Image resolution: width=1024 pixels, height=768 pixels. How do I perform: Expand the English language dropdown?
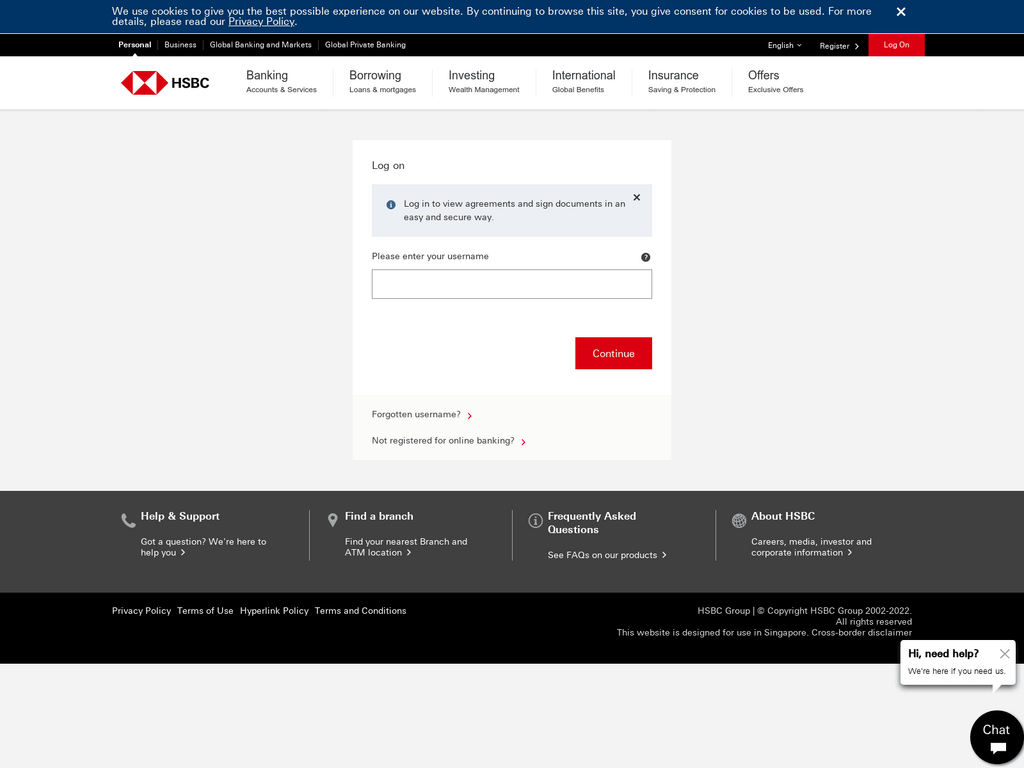(784, 45)
